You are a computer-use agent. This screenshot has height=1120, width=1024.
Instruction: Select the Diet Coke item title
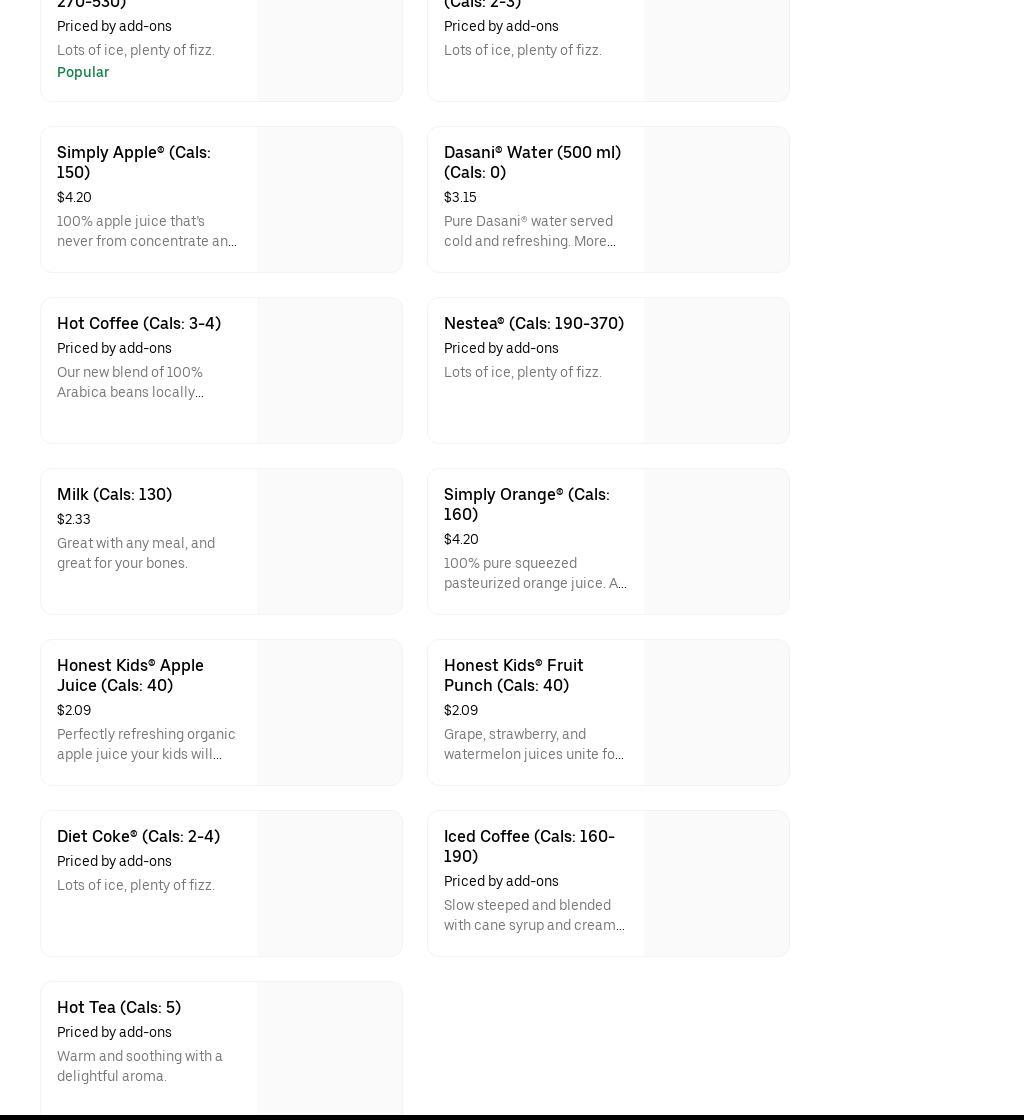pyautogui.click(x=138, y=836)
